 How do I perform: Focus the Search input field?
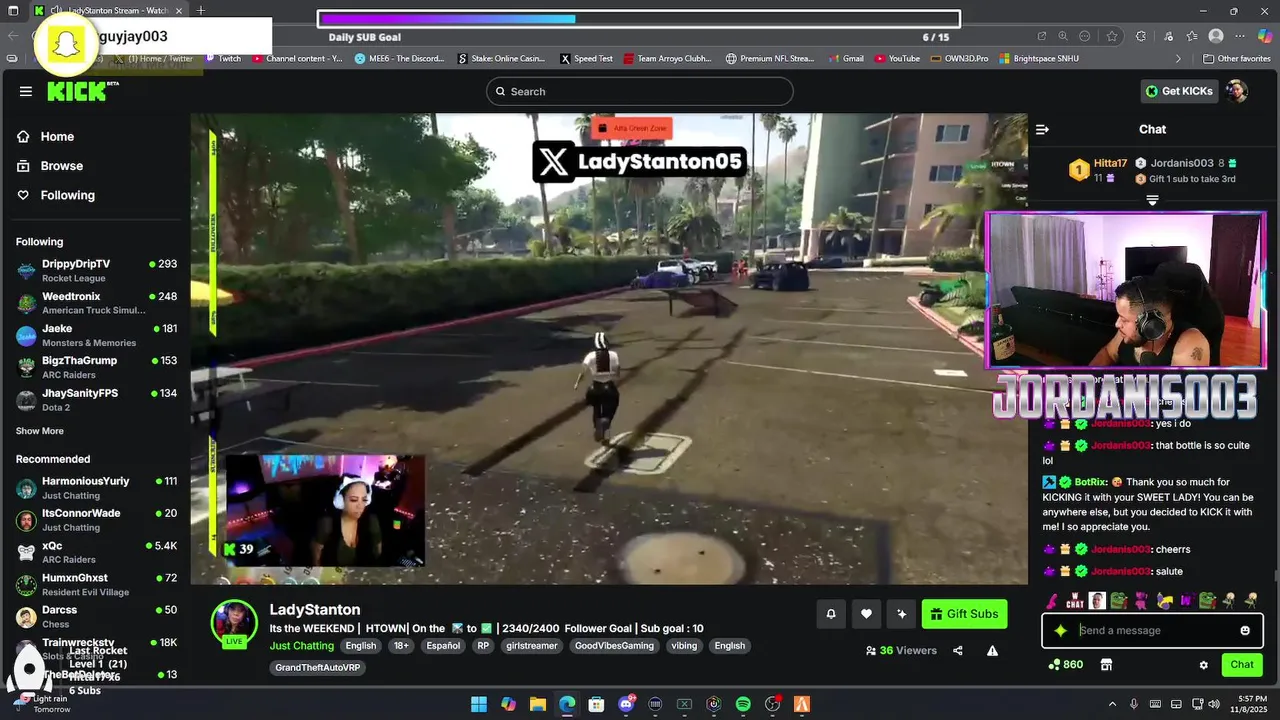640,91
